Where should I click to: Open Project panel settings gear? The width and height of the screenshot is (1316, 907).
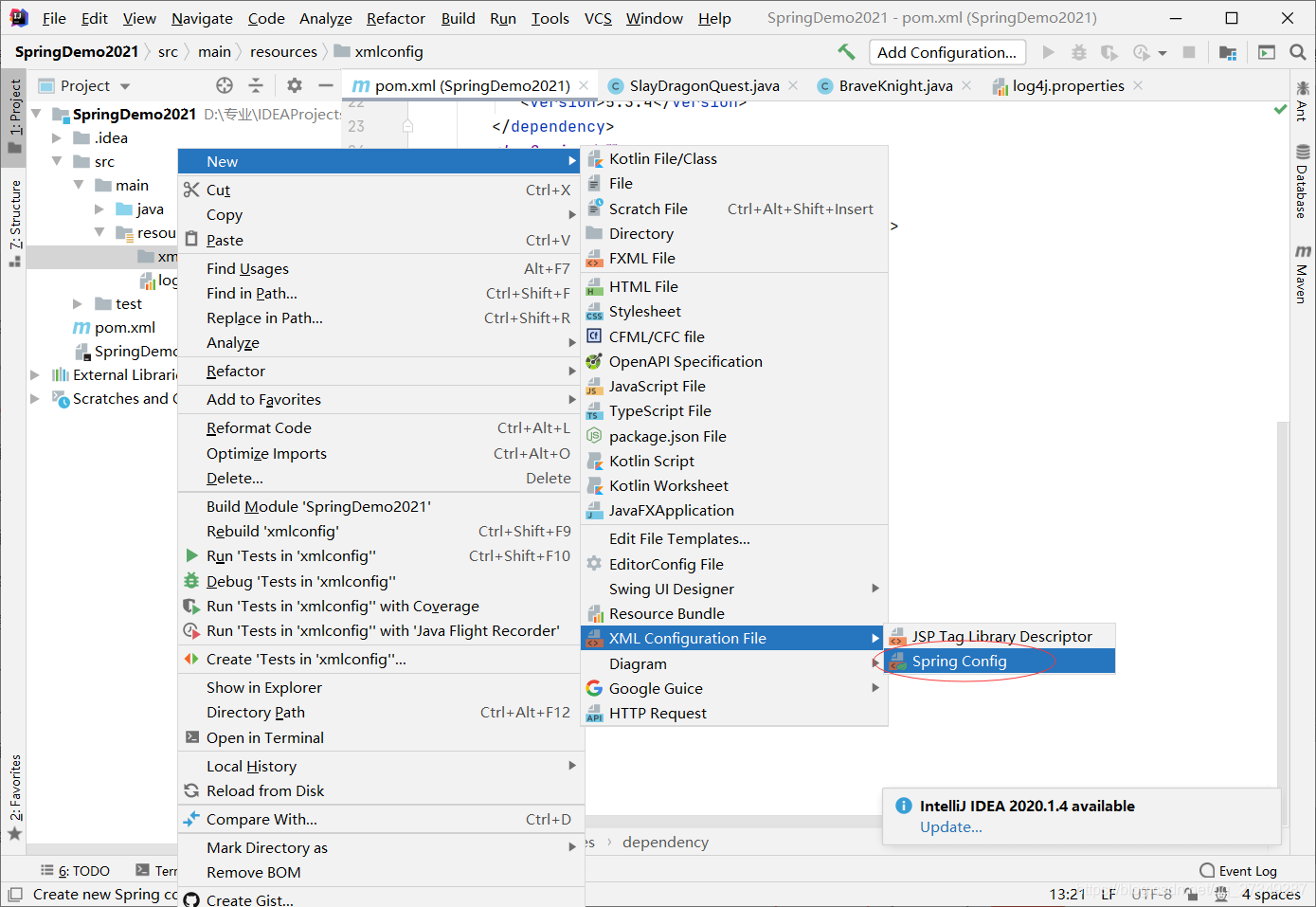click(295, 85)
